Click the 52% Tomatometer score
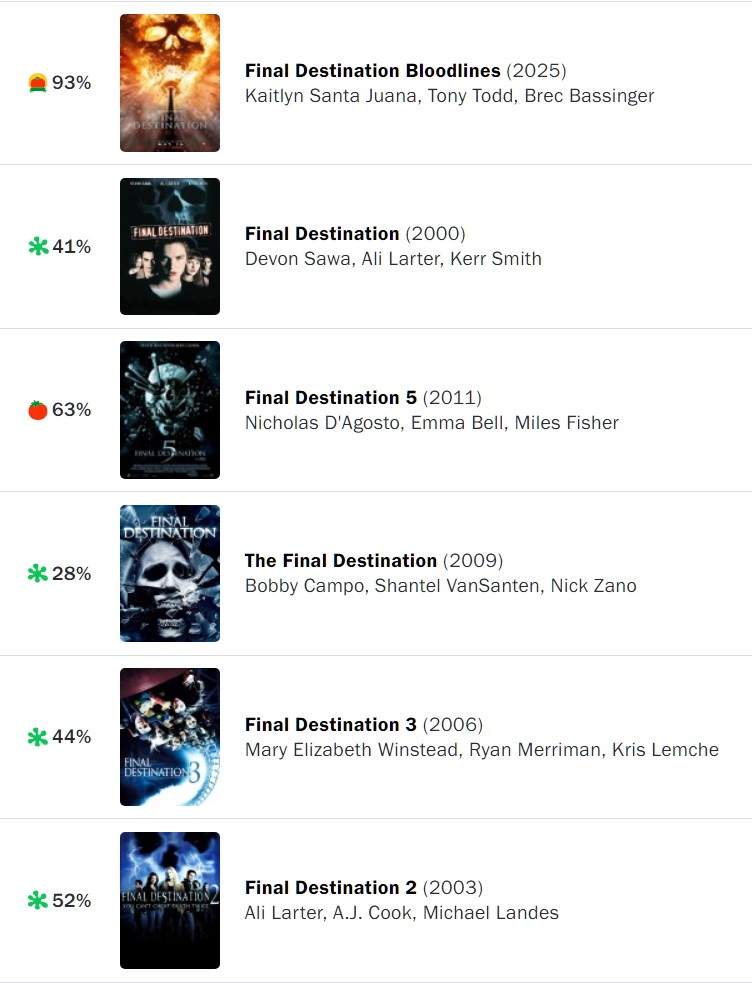The image size is (752, 983). [x=71, y=901]
